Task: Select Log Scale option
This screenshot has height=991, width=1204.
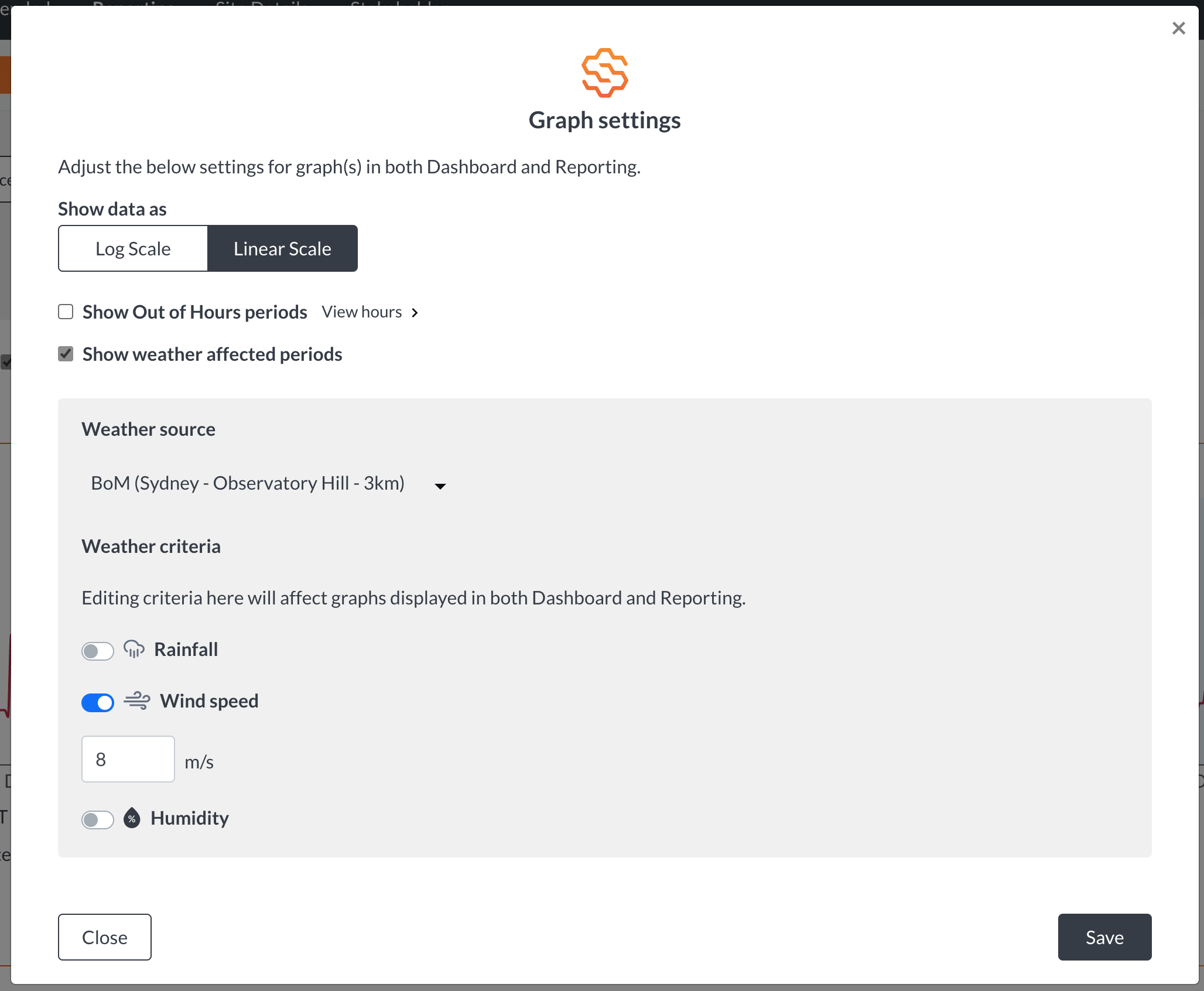Action: tap(133, 248)
